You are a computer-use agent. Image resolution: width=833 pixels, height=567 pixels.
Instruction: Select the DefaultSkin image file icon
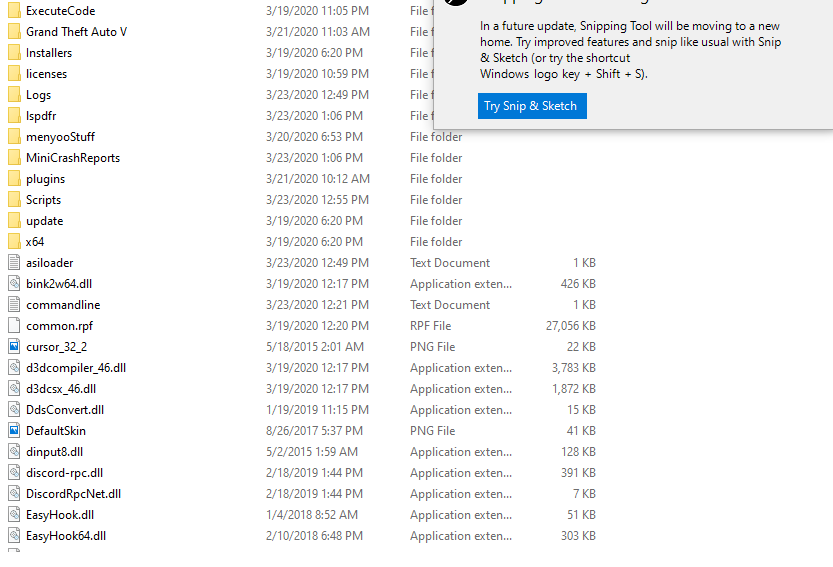click(13, 431)
